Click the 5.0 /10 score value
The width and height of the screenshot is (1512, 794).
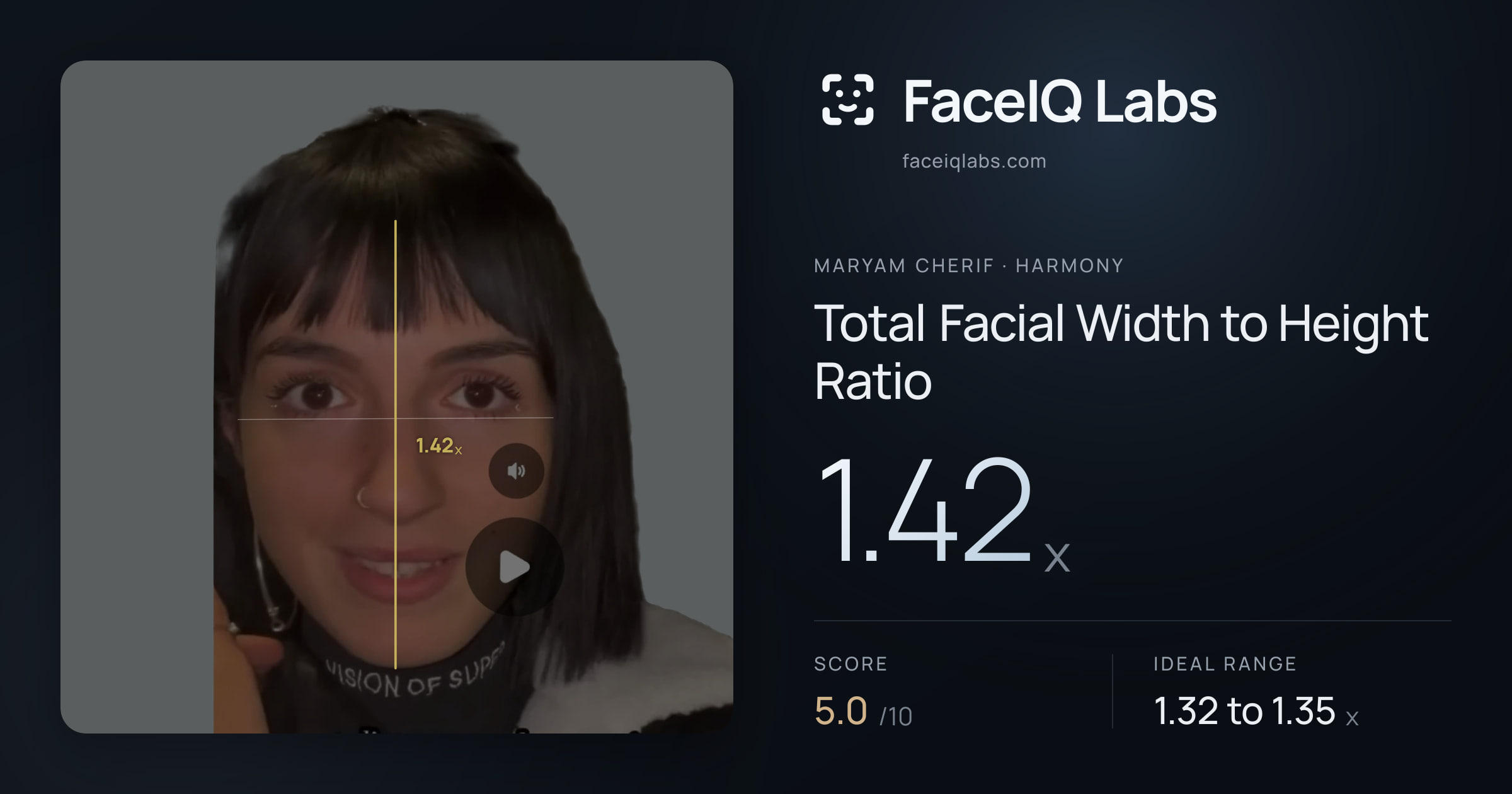(x=863, y=711)
